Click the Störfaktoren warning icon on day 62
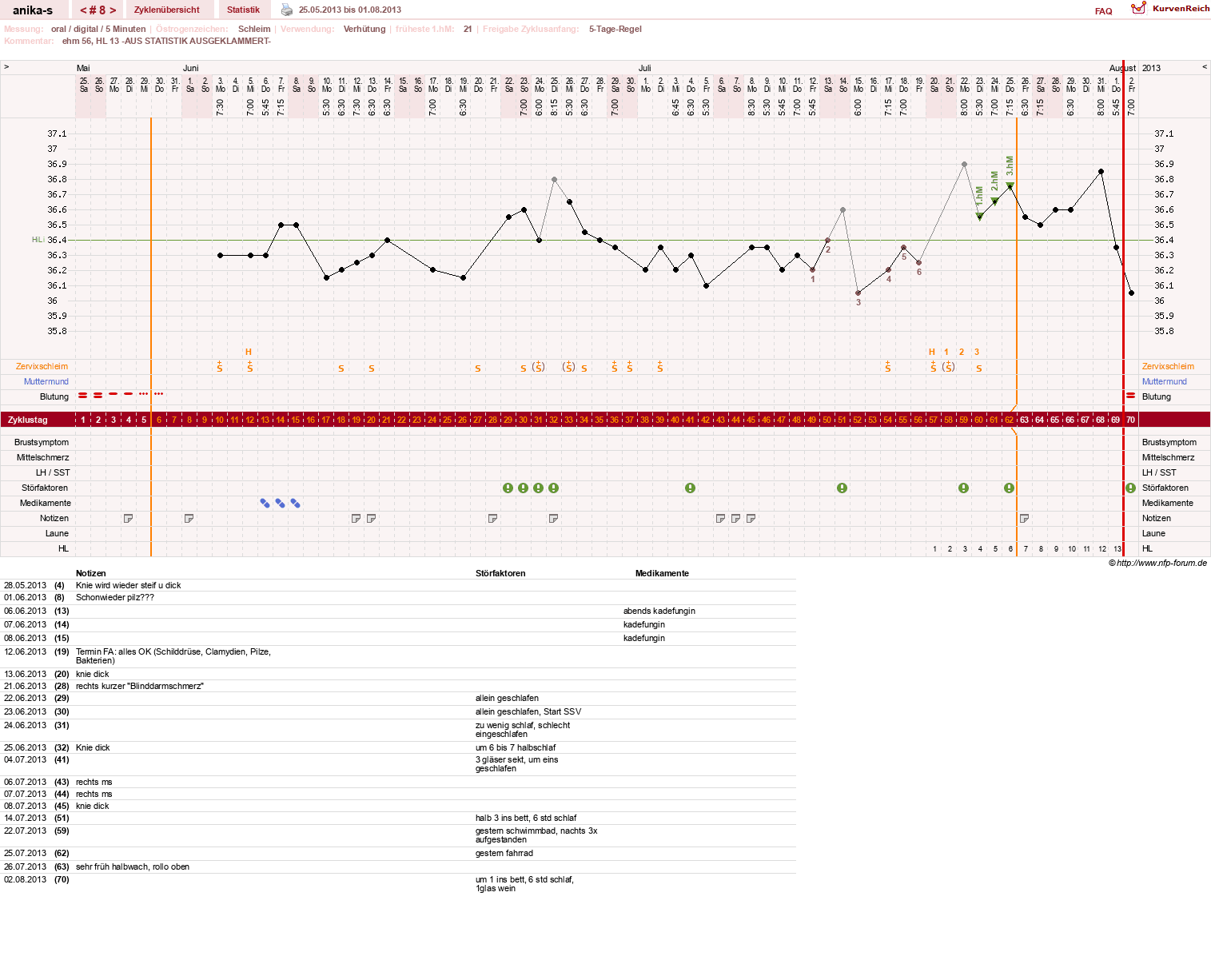 tap(1009, 488)
